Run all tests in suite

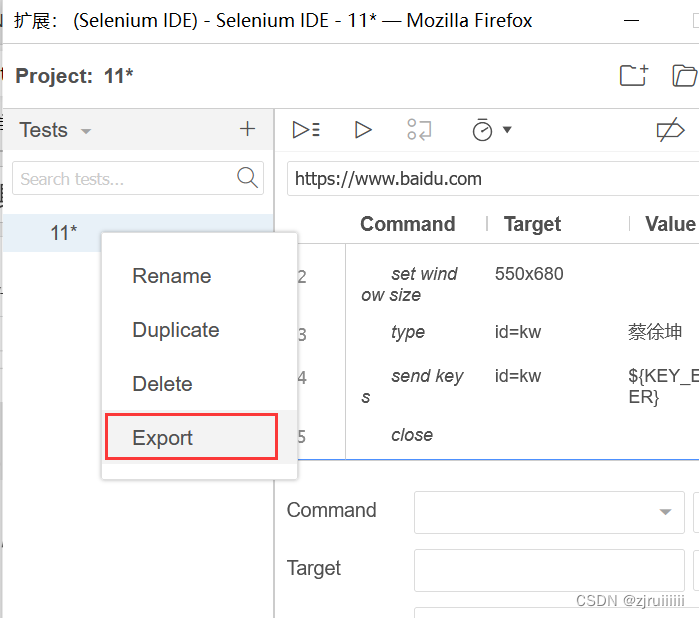(306, 130)
